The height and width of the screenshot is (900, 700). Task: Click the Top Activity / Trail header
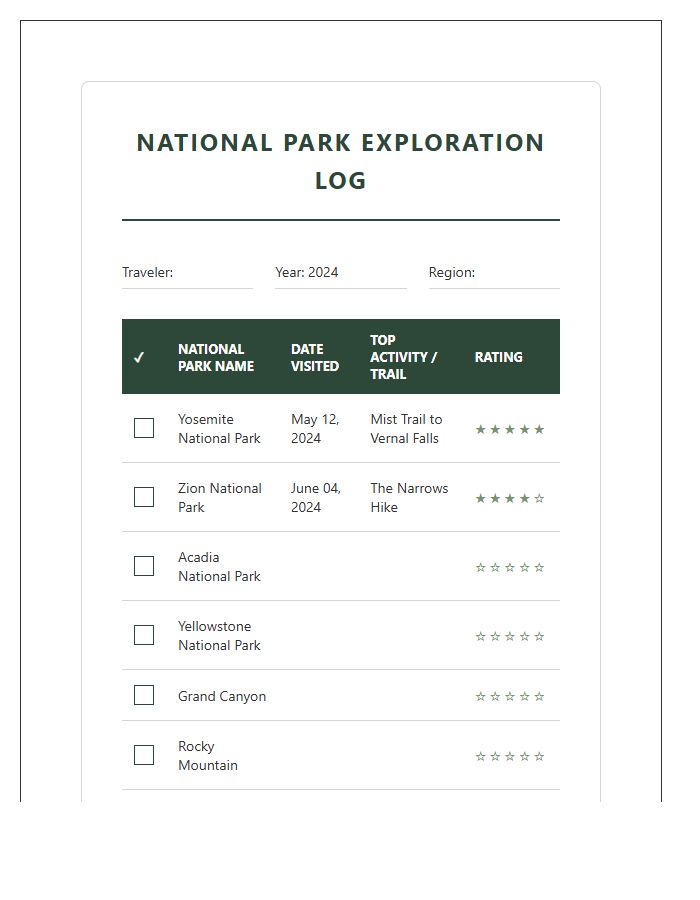tap(403, 357)
